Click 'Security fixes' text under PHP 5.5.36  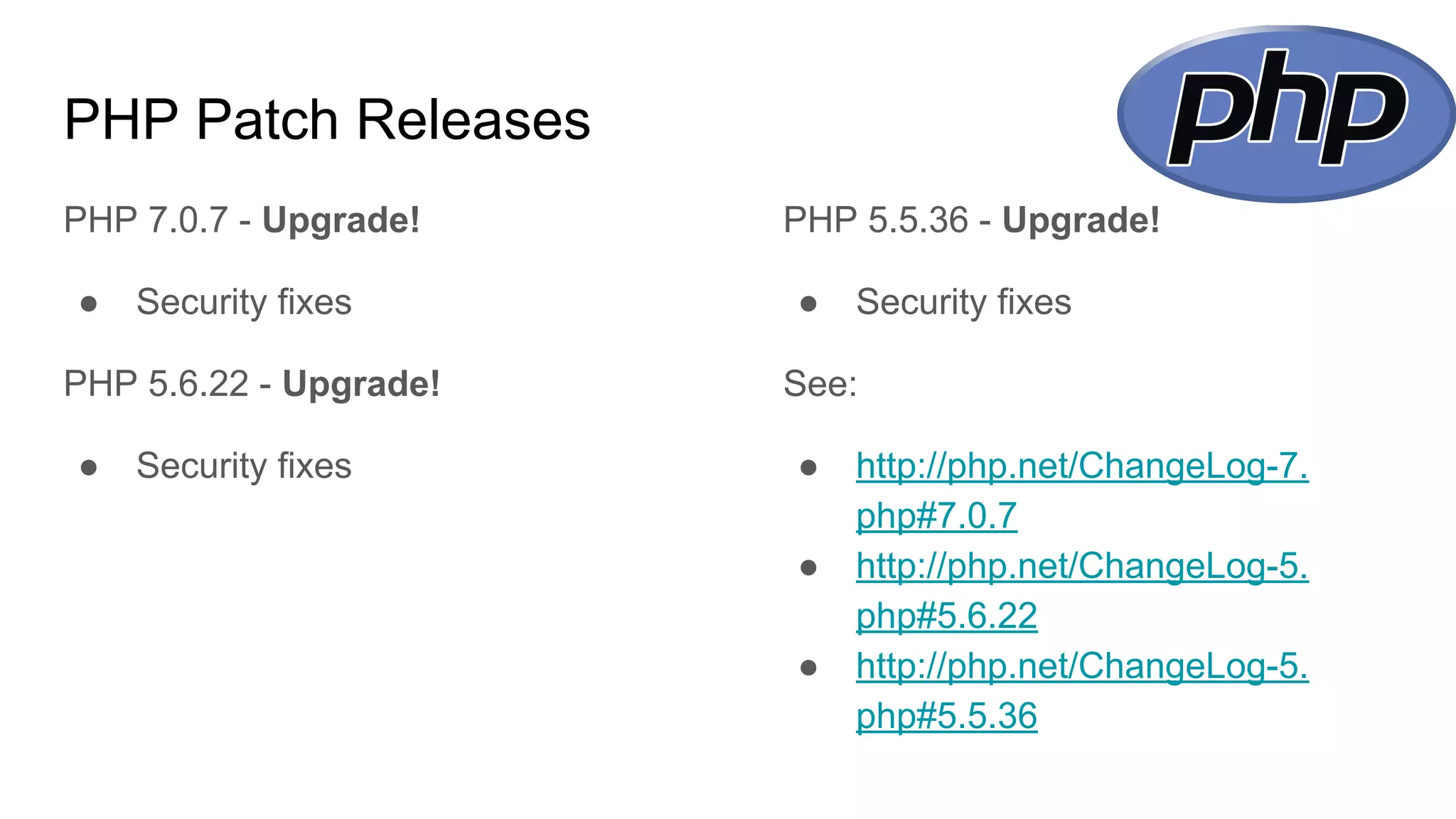[x=963, y=302]
